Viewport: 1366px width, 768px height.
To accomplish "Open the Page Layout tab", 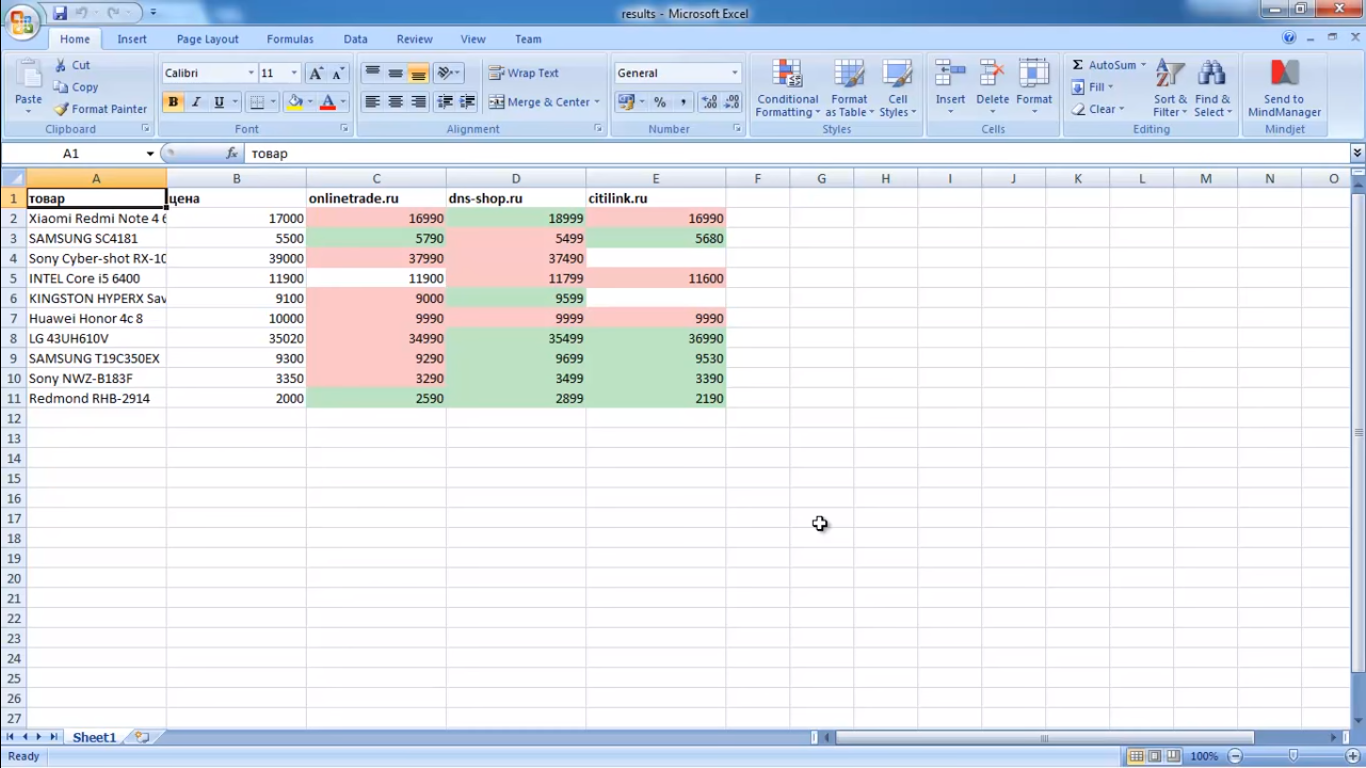I will [207, 39].
